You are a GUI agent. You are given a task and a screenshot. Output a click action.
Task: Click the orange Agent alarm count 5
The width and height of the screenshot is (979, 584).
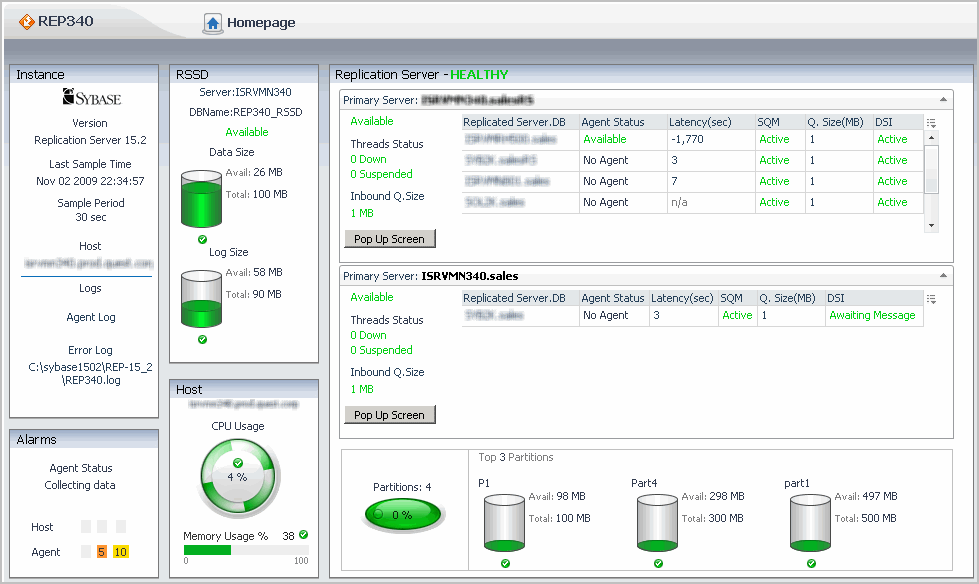tap(102, 552)
